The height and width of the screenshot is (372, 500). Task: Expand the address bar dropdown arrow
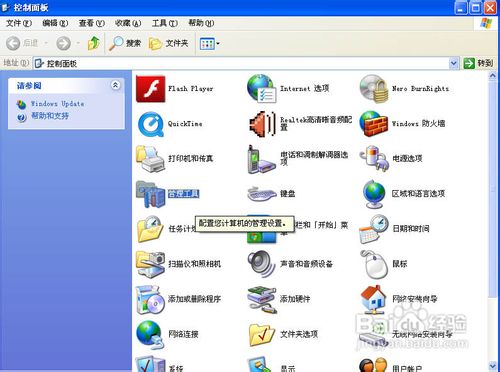click(x=454, y=63)
